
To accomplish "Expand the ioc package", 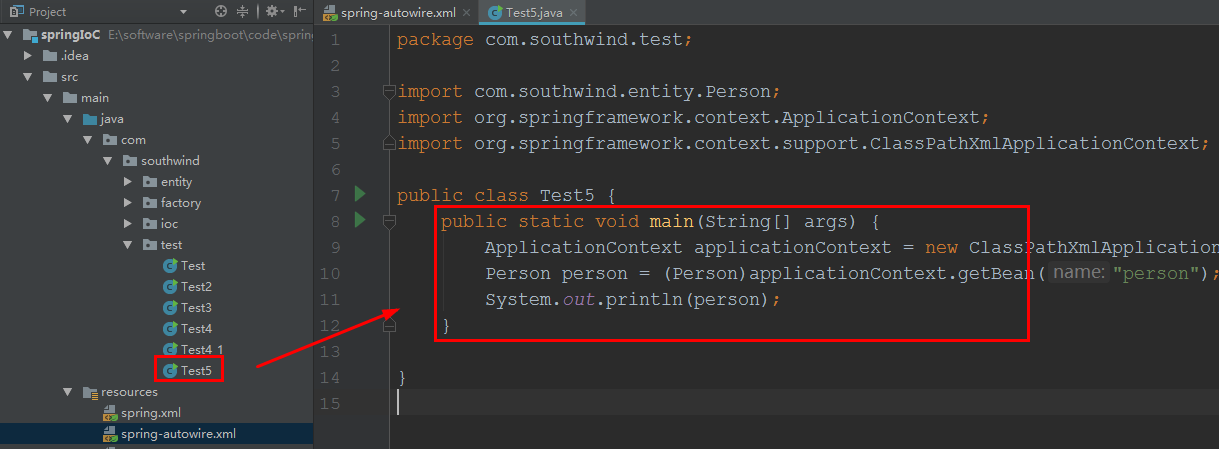I will (127, 223).
